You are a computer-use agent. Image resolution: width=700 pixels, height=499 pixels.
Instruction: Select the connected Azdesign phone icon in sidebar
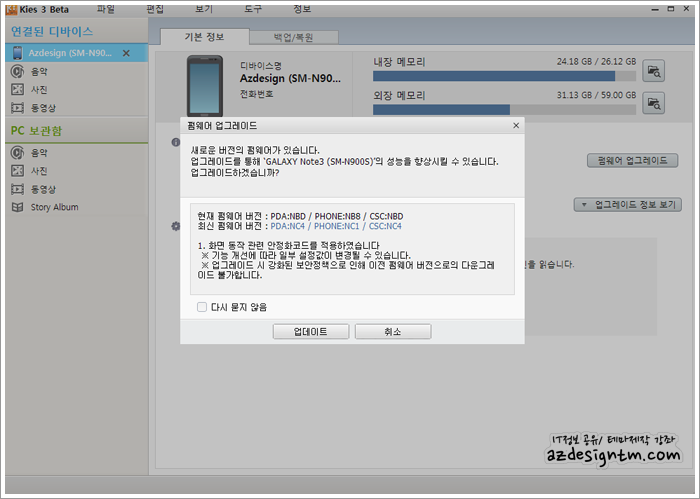17,53
